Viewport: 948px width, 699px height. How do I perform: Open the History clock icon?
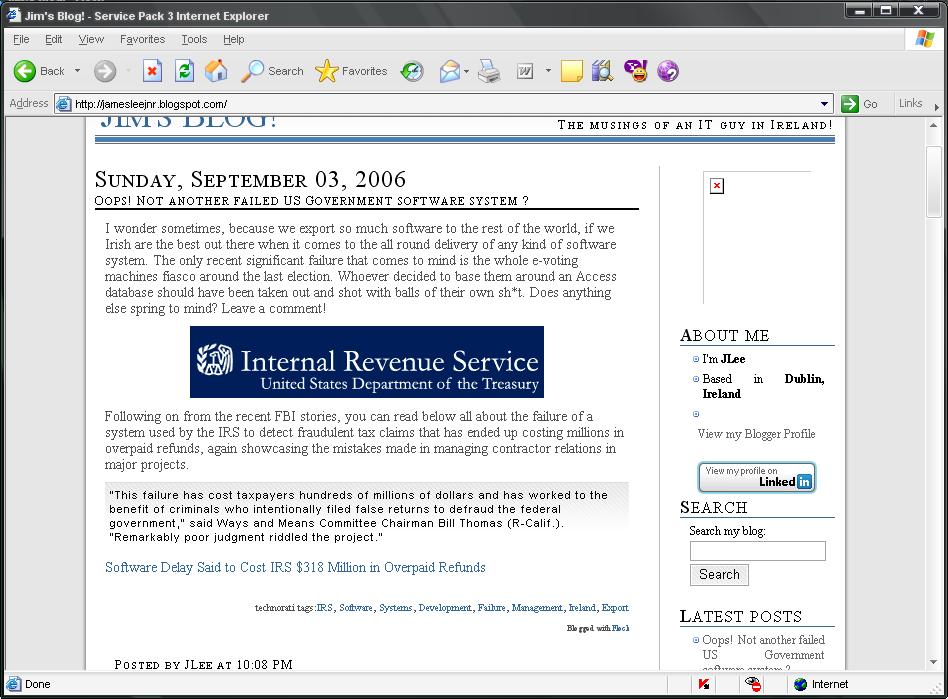[x=412, y=72]
